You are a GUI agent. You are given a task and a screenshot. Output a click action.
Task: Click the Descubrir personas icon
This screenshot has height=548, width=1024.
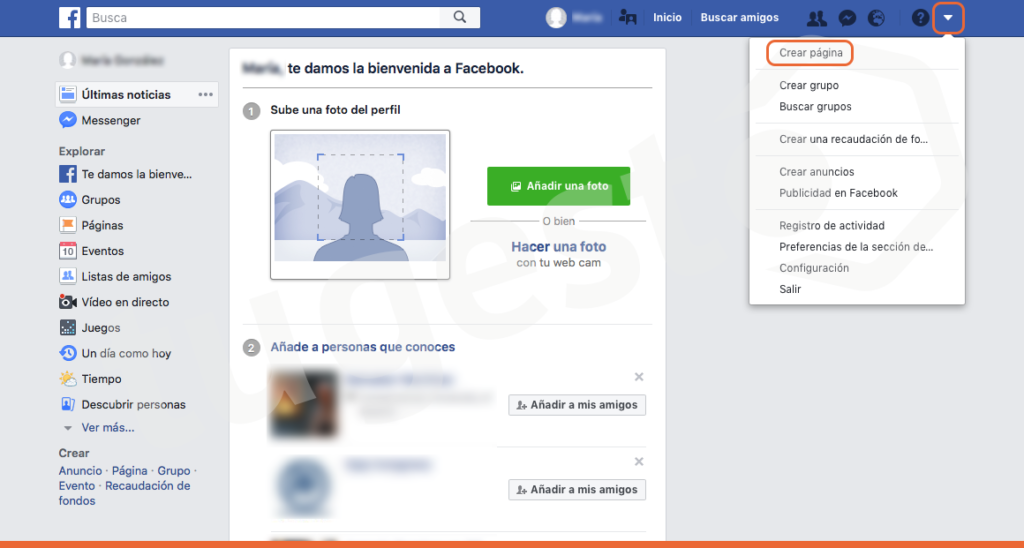(x=67, y=404)
